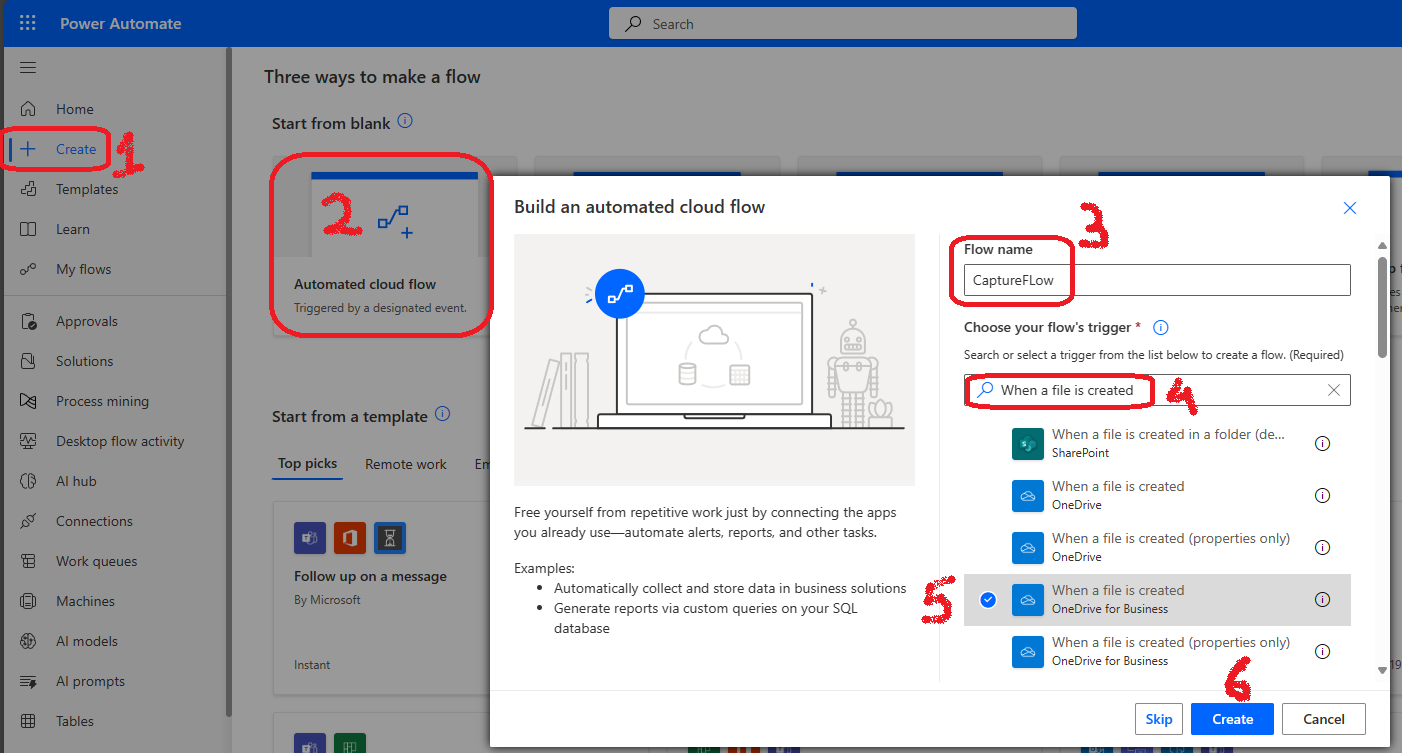Click the Machines icon in sidebar
1402x753 pixels.
coord(28,601)
